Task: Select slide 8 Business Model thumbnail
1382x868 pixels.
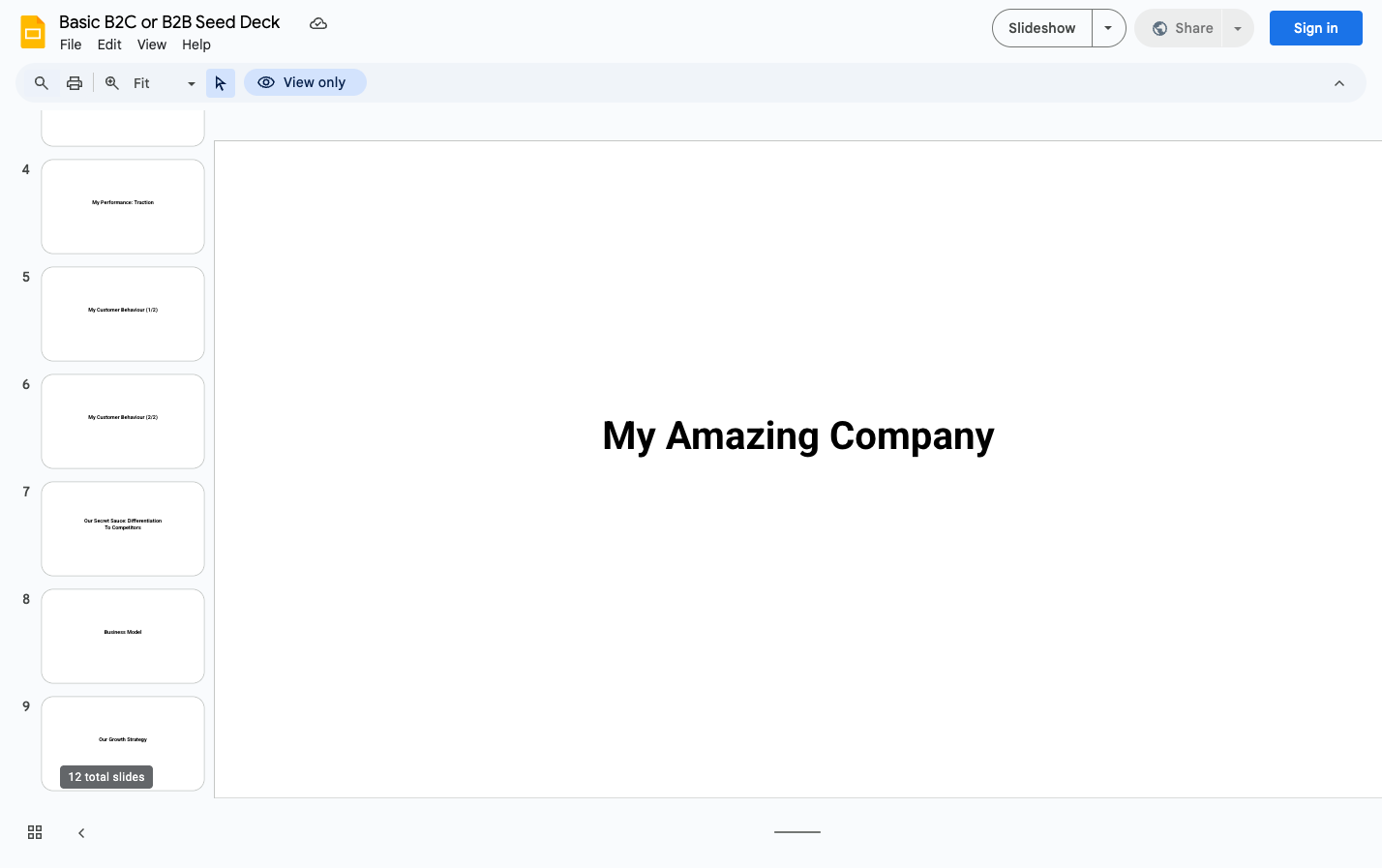Action: (123, 636)
